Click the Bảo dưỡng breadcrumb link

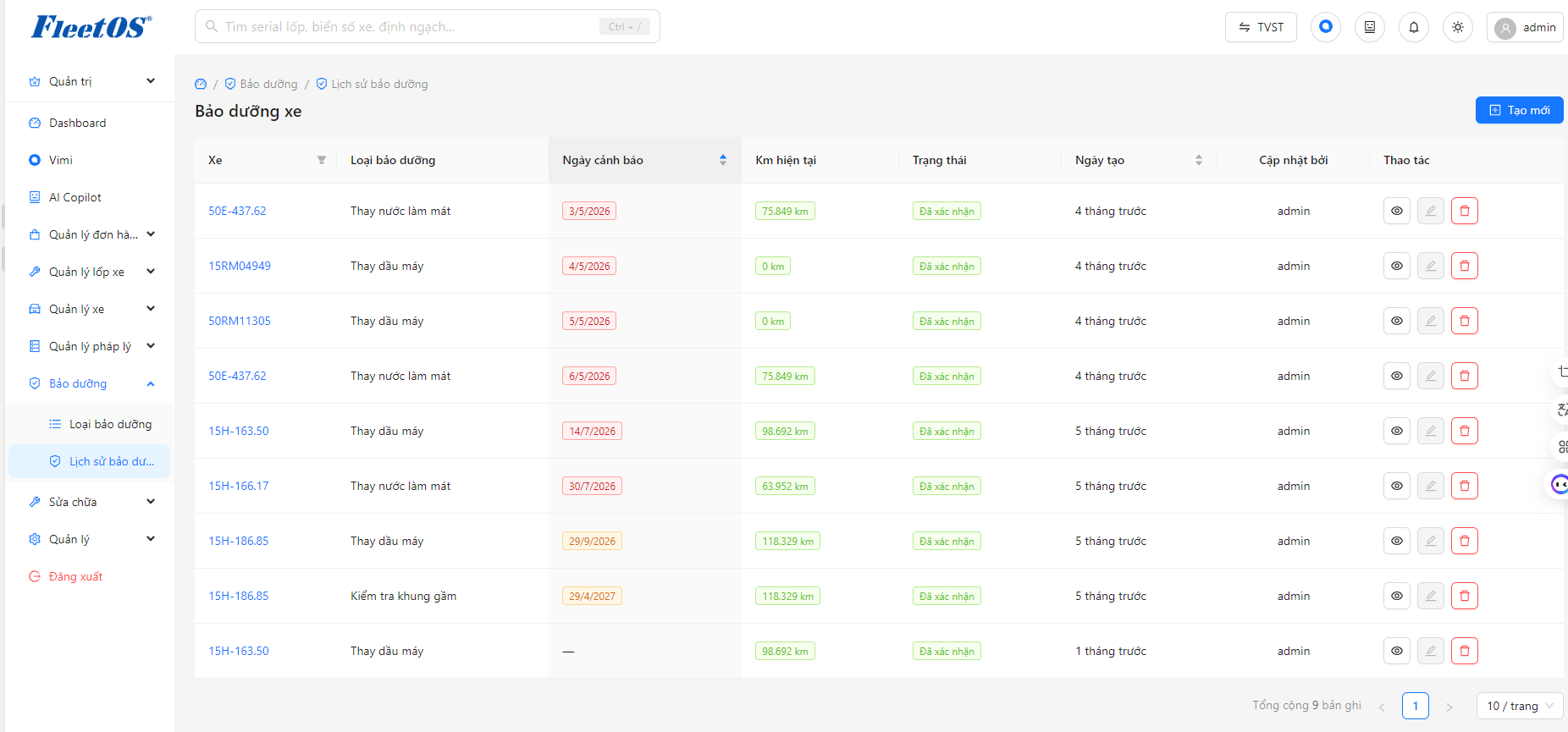pyautogui.click(x=261, y=84)
